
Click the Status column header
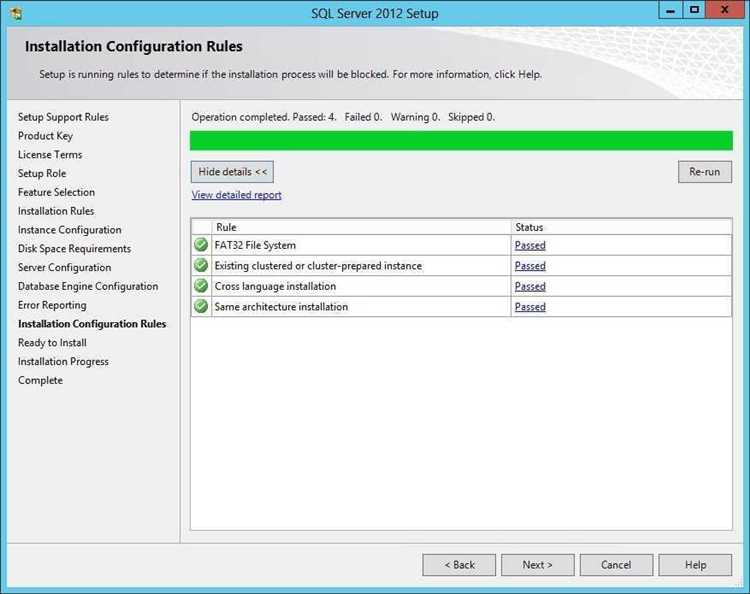[620, 227]
